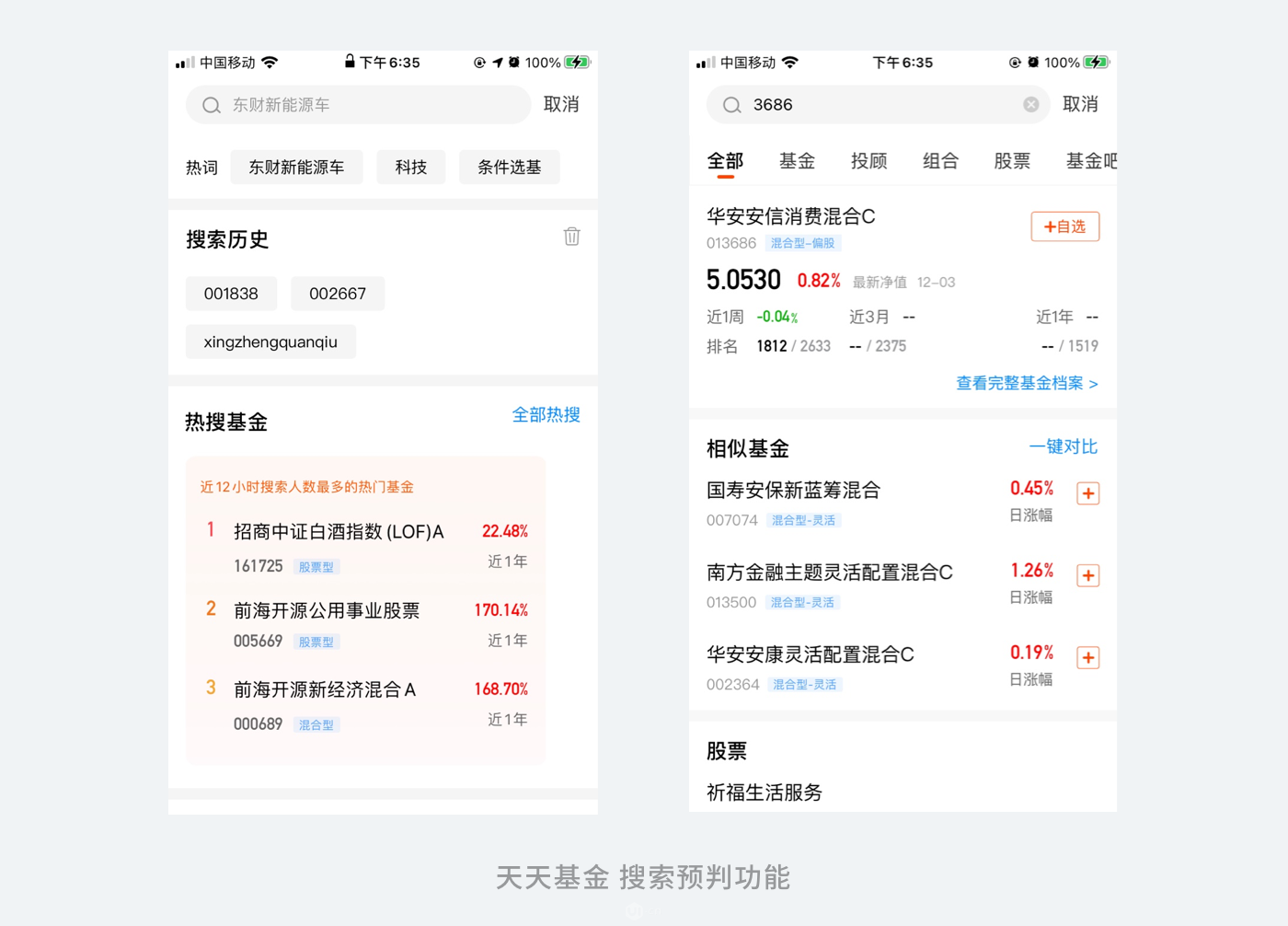Open 祈福生活服务 stock result
The image size is (1288, 926).
pyautogui.click(x=764, y=793)
